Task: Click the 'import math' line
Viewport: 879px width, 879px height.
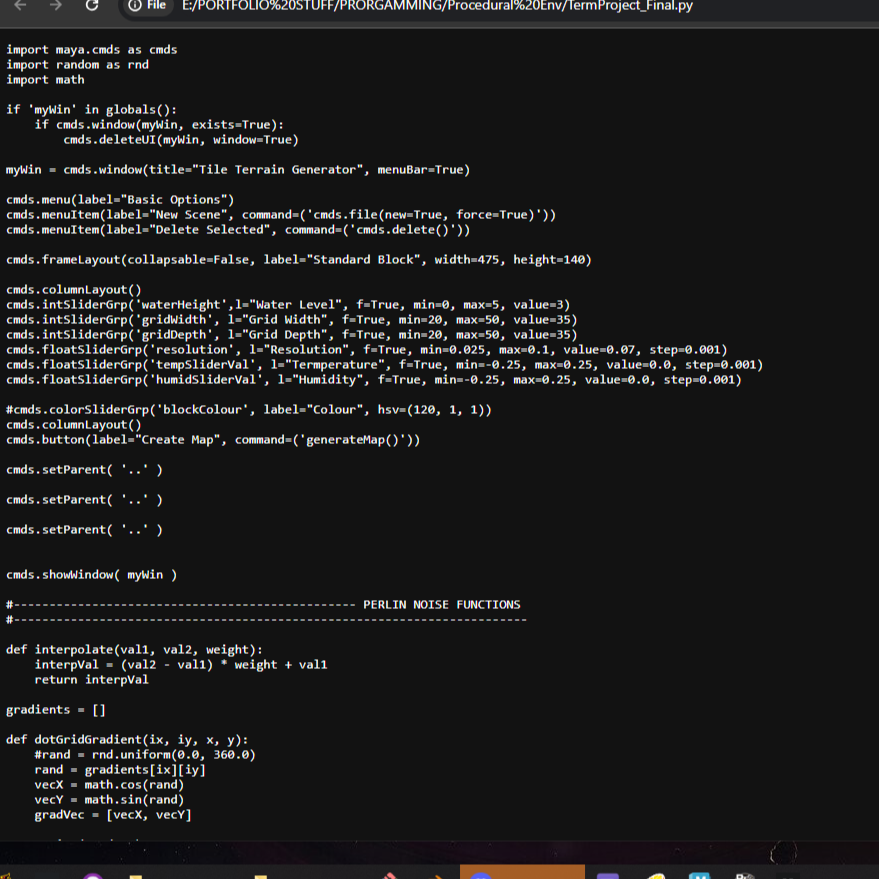Action: 46,79
